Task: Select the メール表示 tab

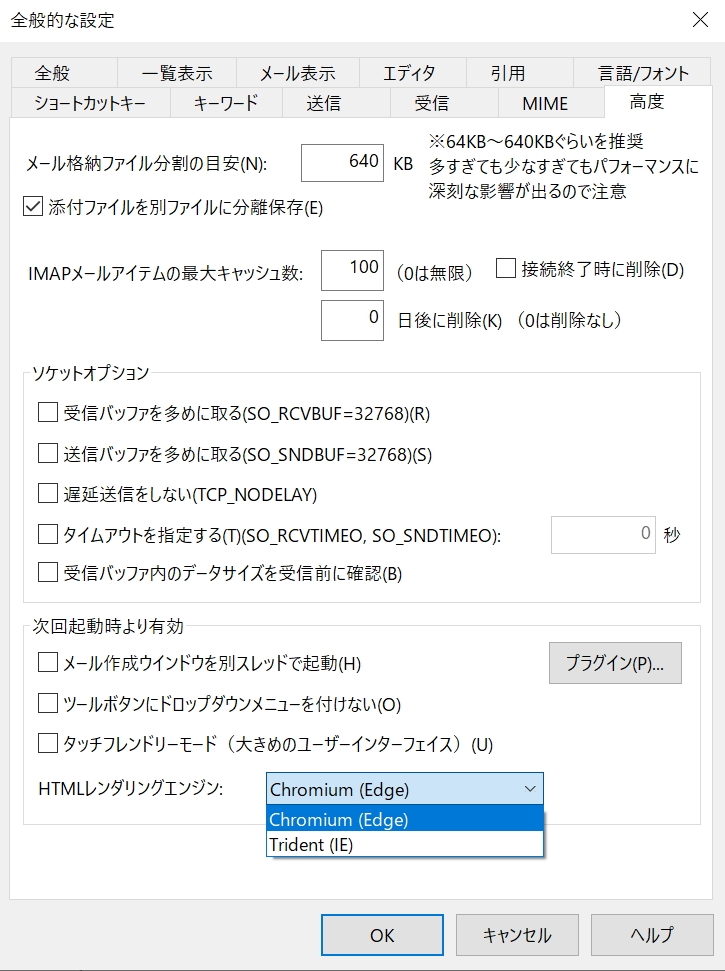Action: tap(295, 72)
